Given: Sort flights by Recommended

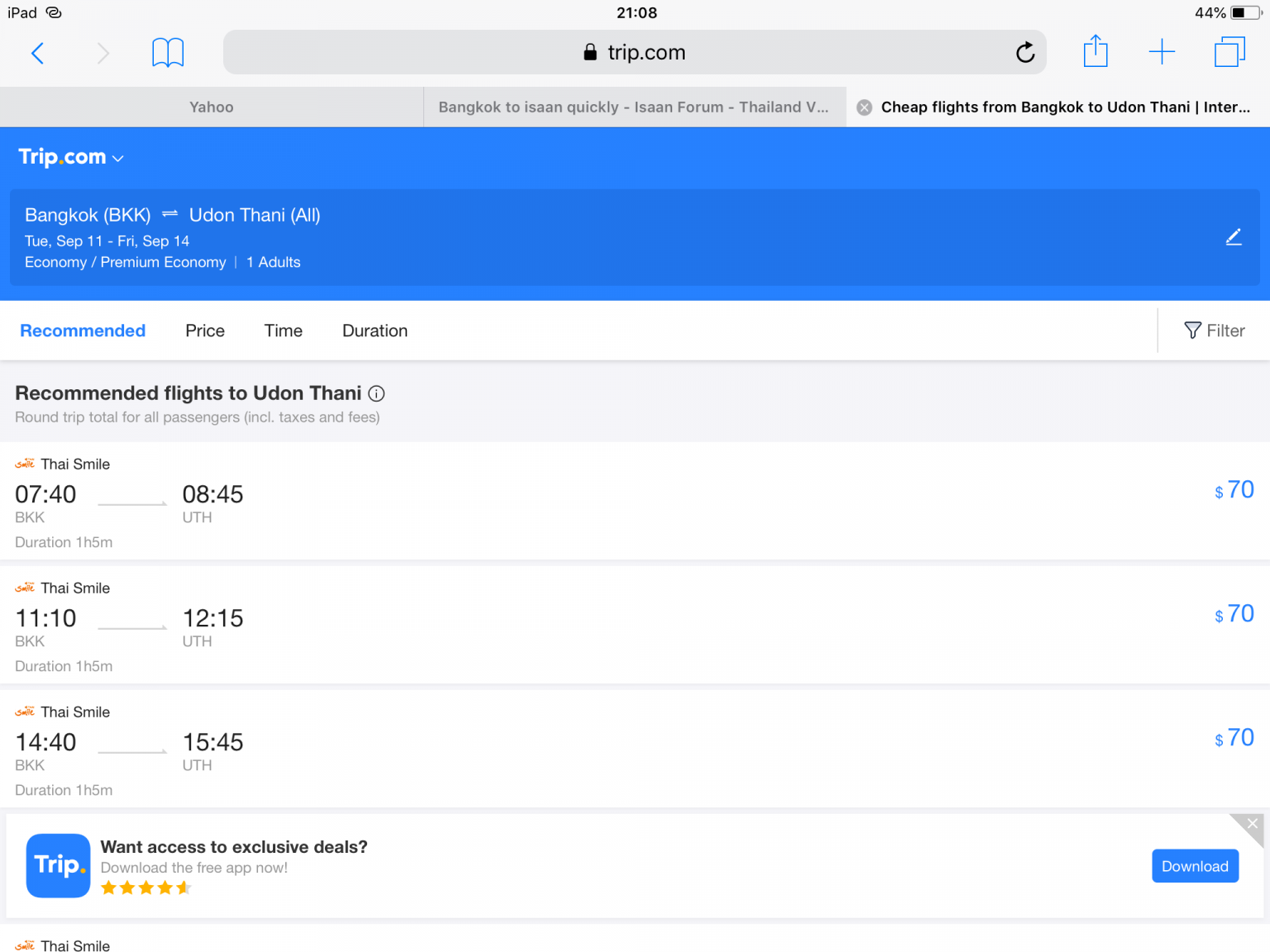Looking at the screenshot, I should pyautogui.click(x=83, y=331).
